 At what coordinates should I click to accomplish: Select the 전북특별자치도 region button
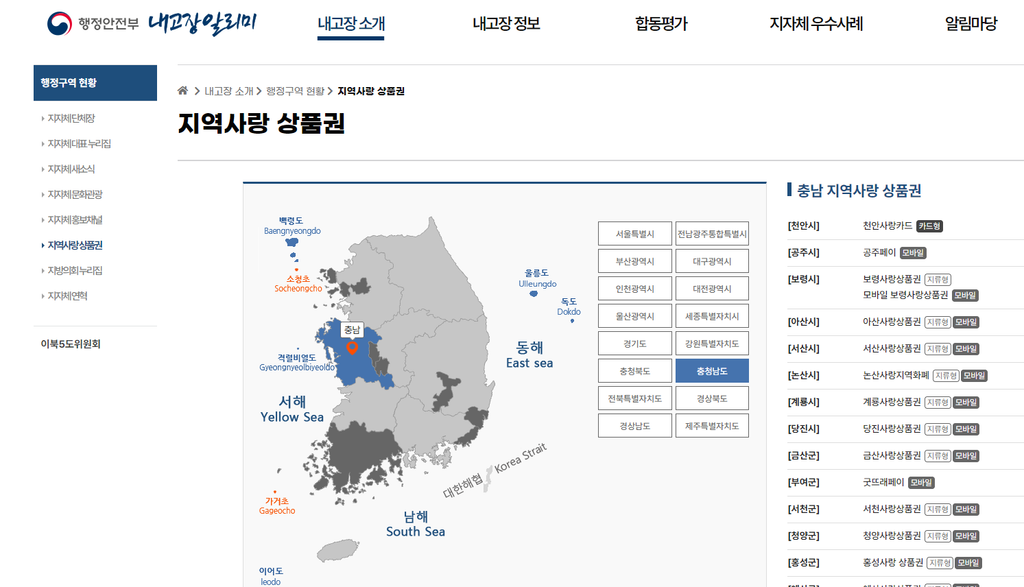tap(635, 398)
